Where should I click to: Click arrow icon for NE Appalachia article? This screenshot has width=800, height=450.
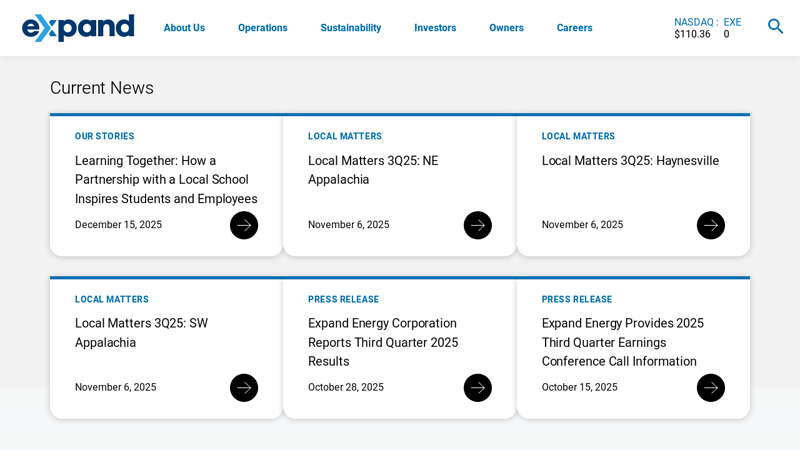pos(477,225)
